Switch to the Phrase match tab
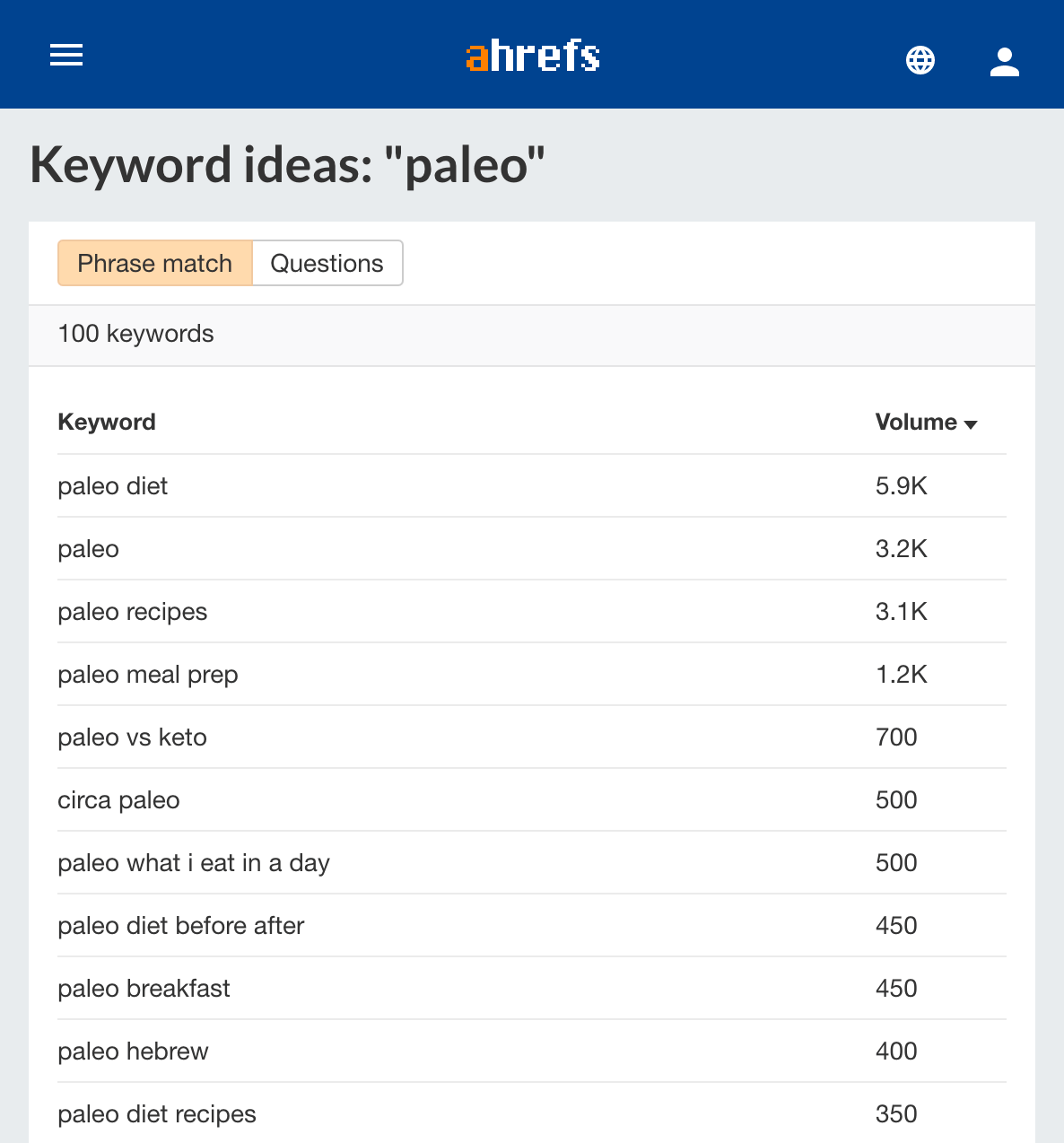 (155, 263)
